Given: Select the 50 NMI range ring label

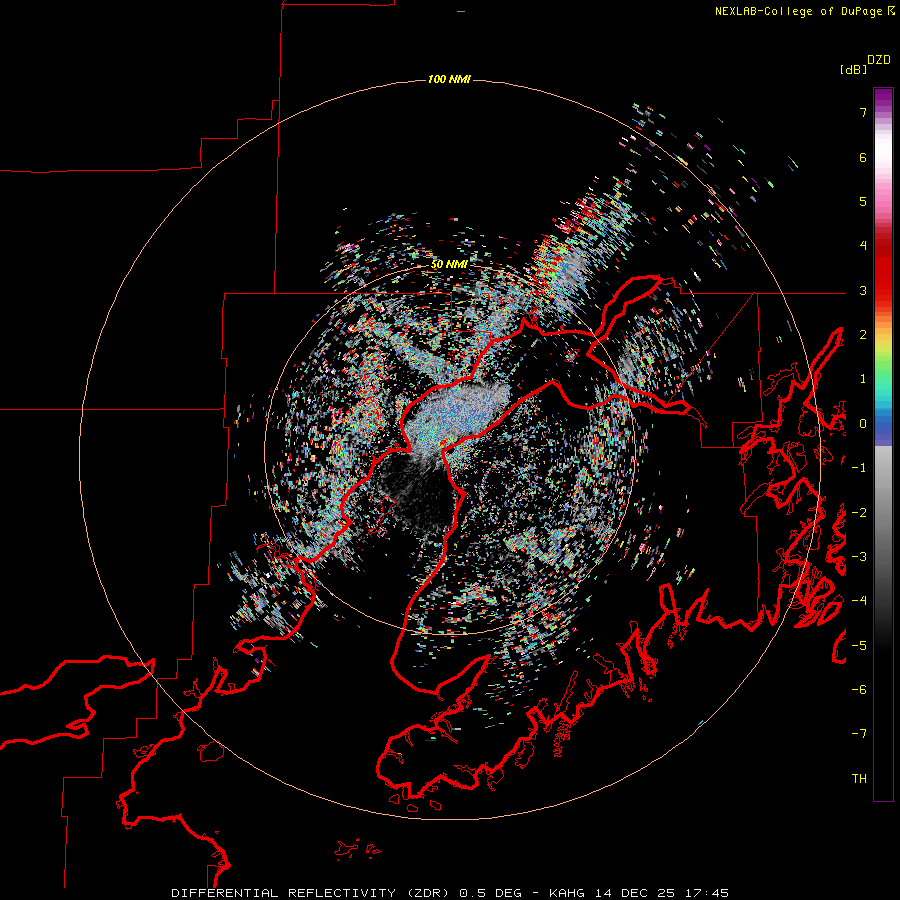Looking at the screenshot, I should point(449,264).
